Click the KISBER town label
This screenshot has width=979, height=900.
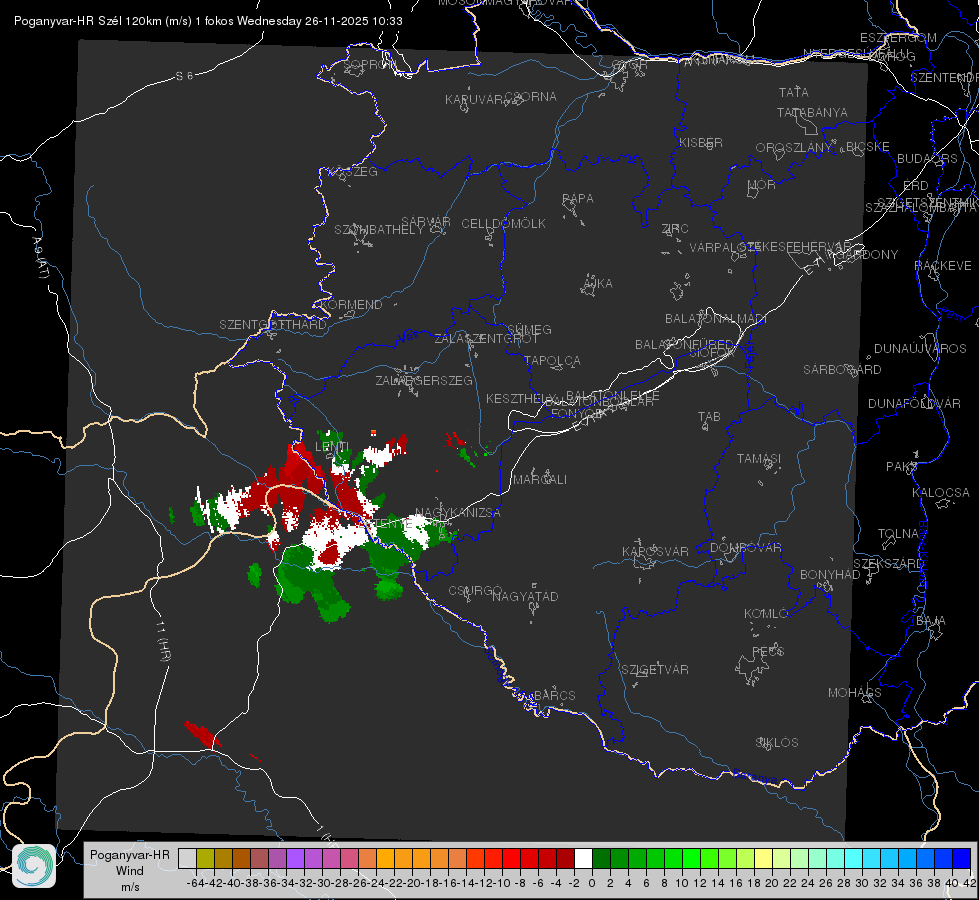pyautogui.click(x=701, y=143)
